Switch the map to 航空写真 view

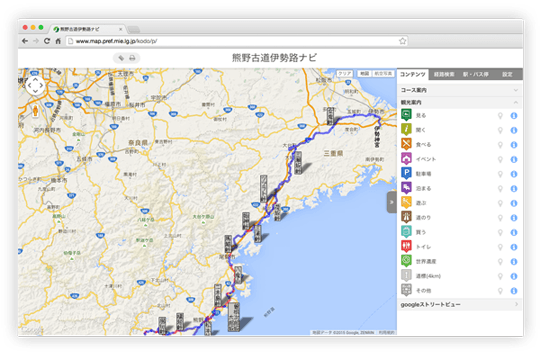point(383,73)
